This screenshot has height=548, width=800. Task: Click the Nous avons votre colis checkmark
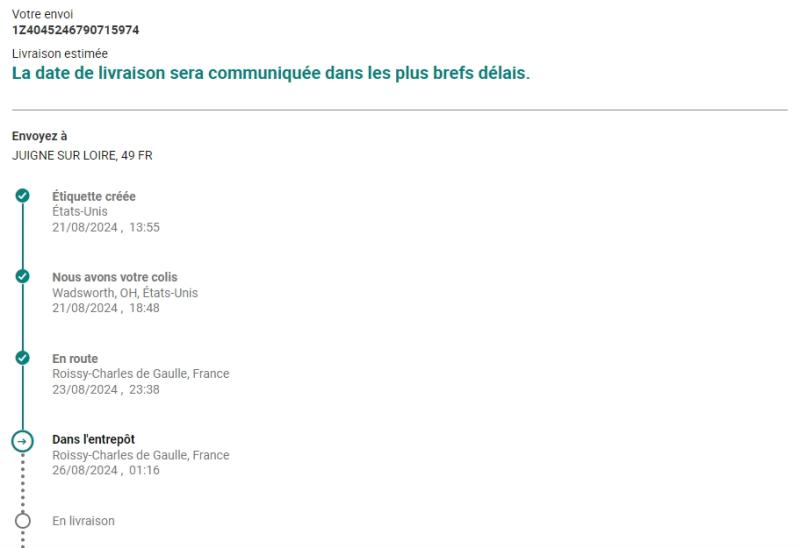22,276
